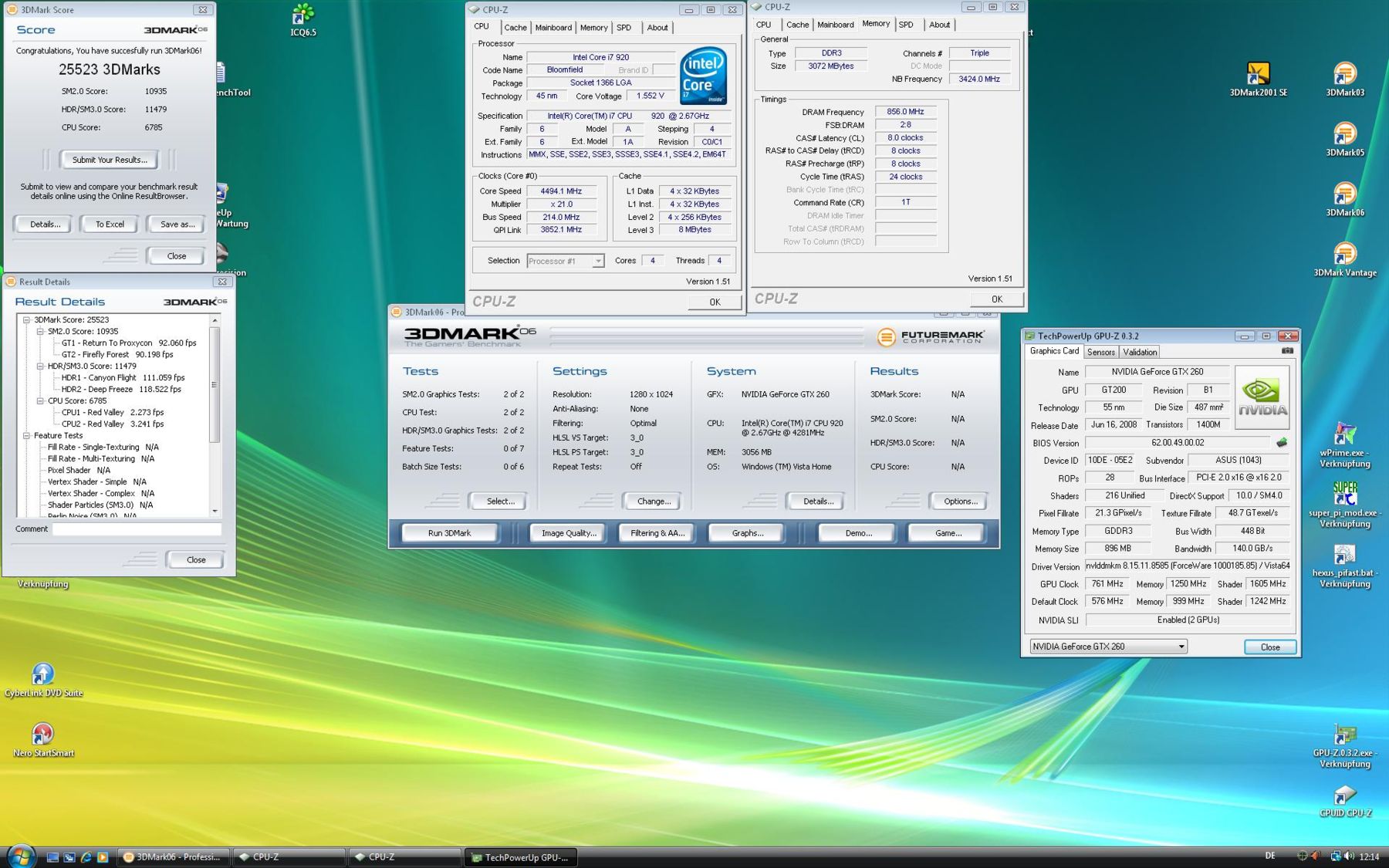
Task: Switch to the TechPowerUp GPU-Z taskbar button
Action: click(521, 856)
